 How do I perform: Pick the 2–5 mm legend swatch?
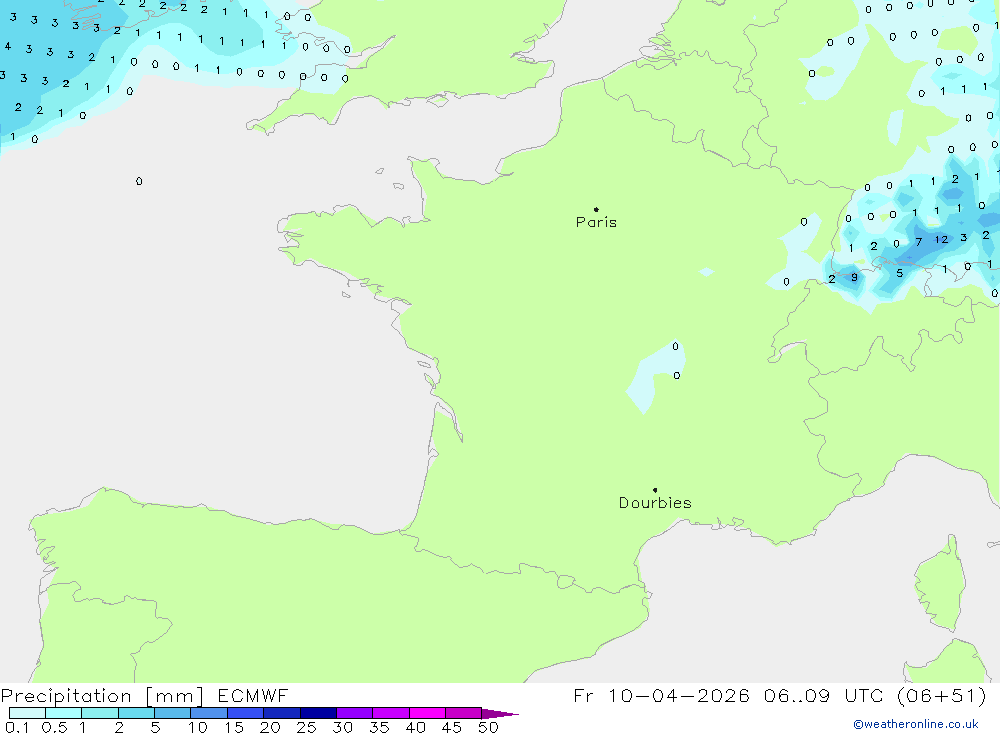136,713
